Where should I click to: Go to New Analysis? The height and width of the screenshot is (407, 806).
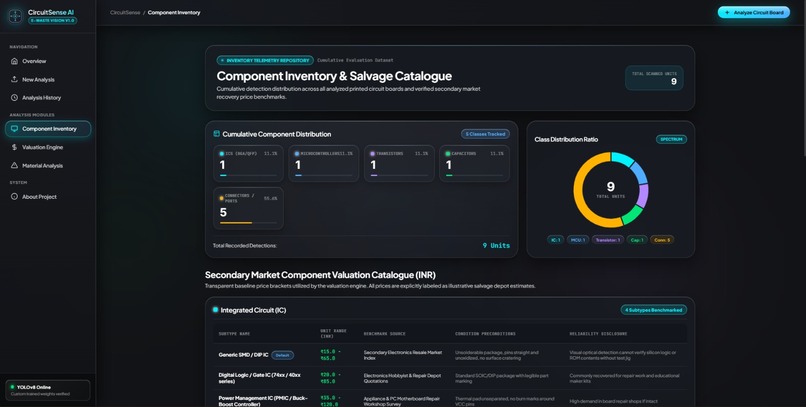pos(48,79)
